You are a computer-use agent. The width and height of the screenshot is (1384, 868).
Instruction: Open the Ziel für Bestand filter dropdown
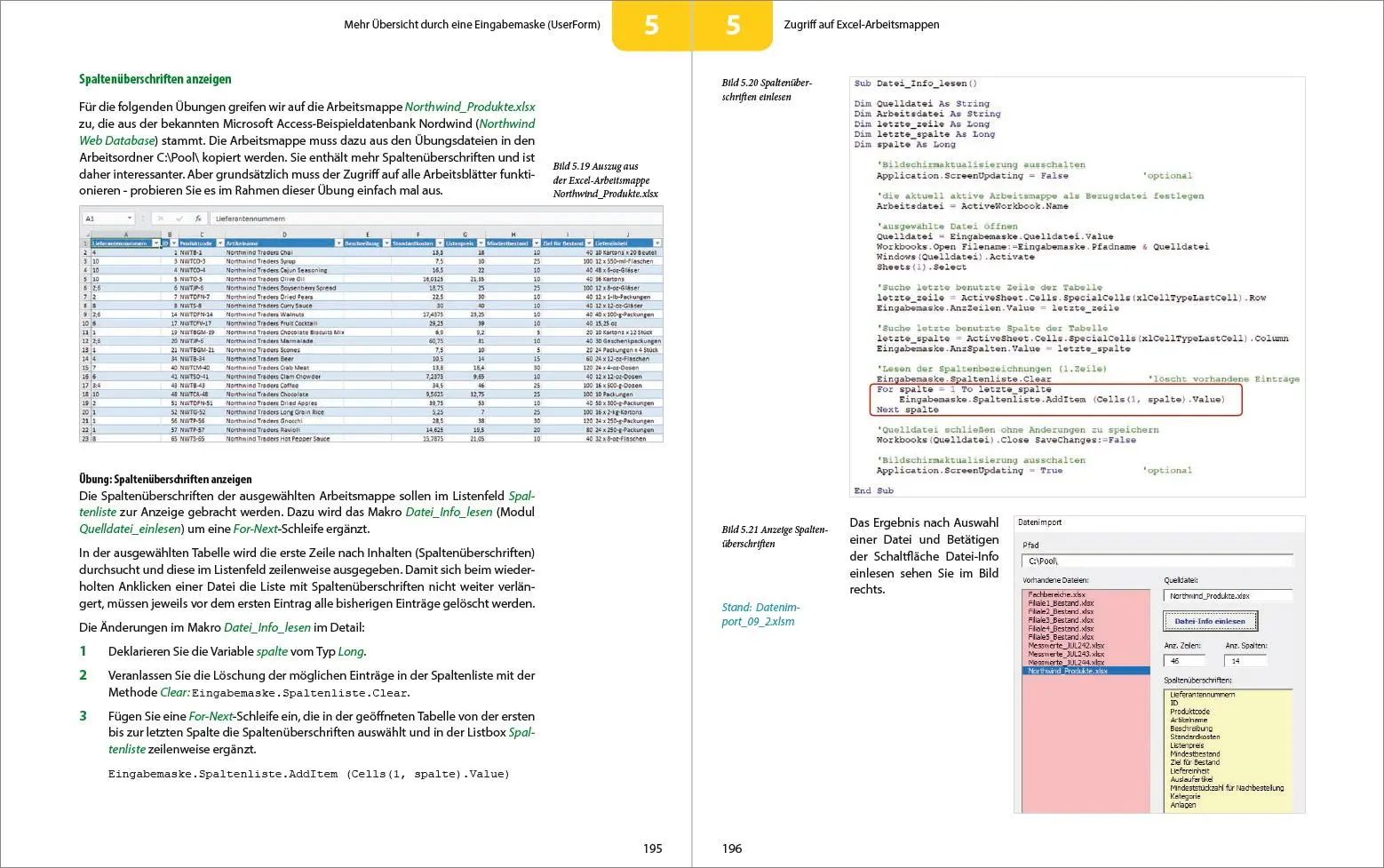pos(589,243)
